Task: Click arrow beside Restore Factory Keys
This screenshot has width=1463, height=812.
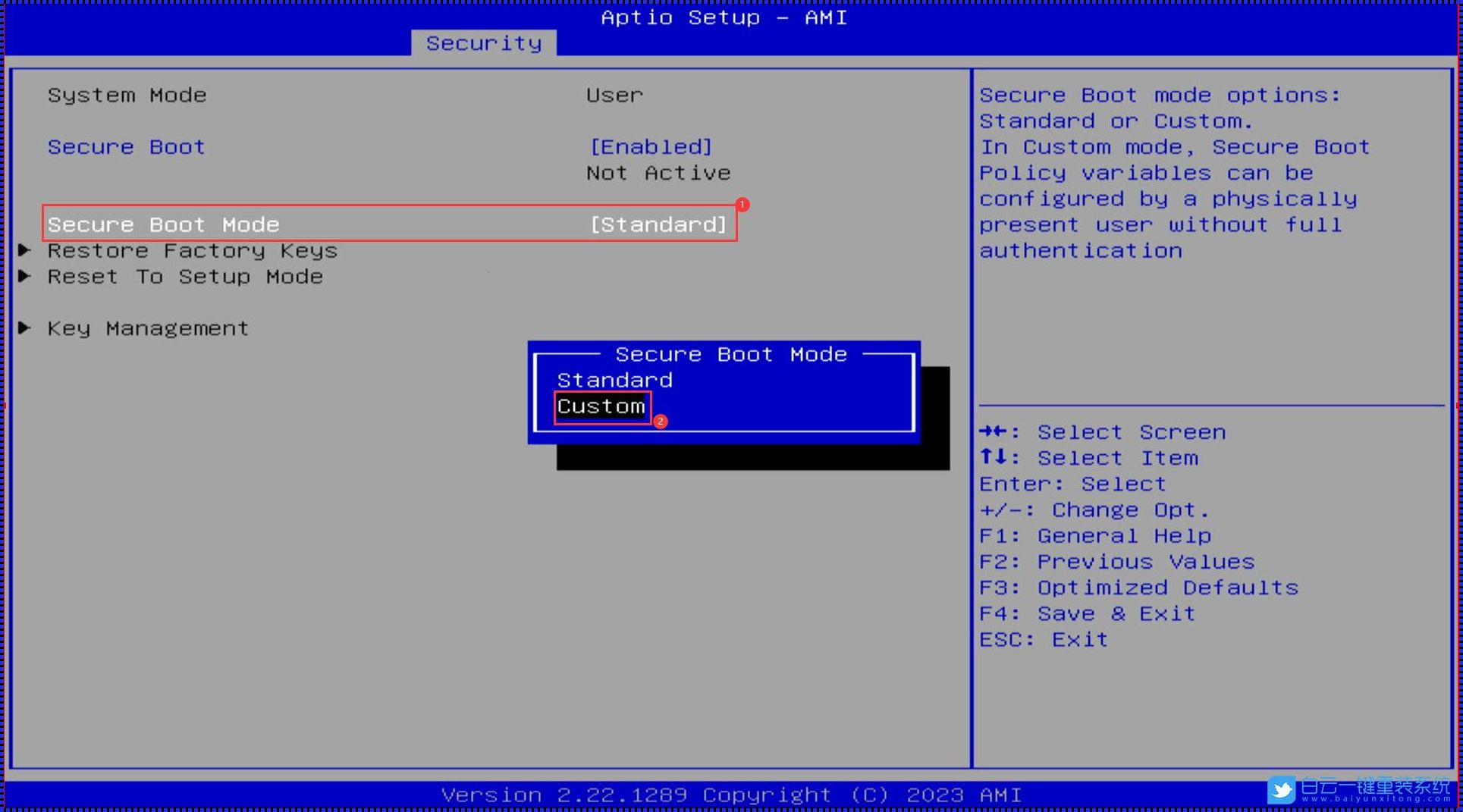Action: 24,250
